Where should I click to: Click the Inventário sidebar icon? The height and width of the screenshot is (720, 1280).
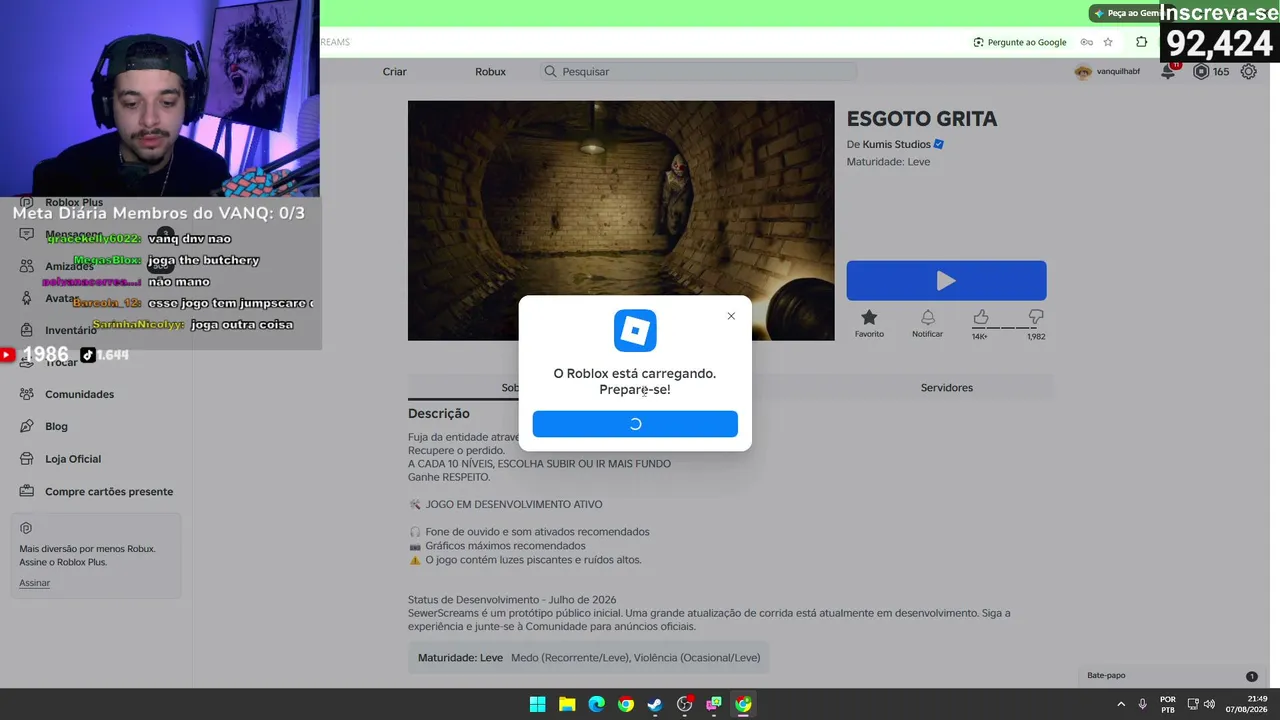27,330
